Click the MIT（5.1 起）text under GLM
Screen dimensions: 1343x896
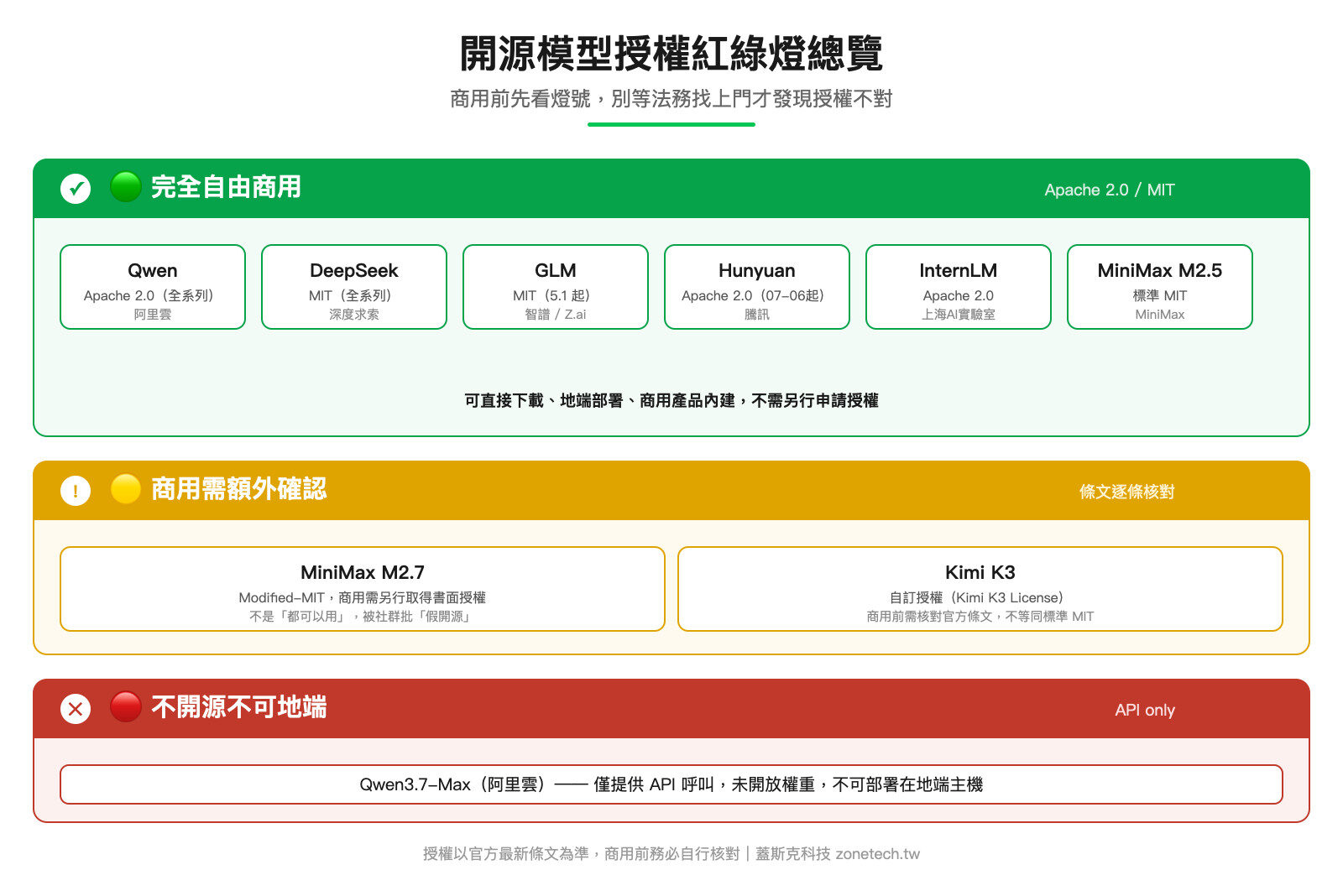[556, 295]
